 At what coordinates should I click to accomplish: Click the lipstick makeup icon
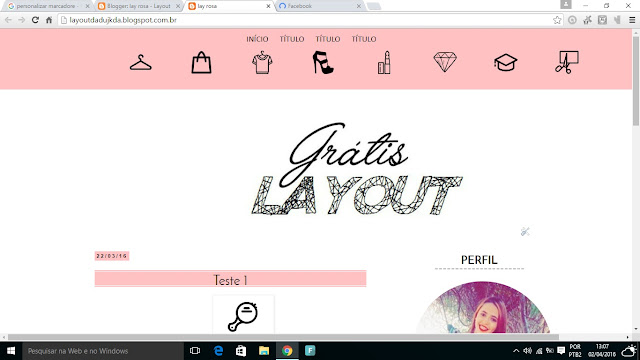coord(384,62)
